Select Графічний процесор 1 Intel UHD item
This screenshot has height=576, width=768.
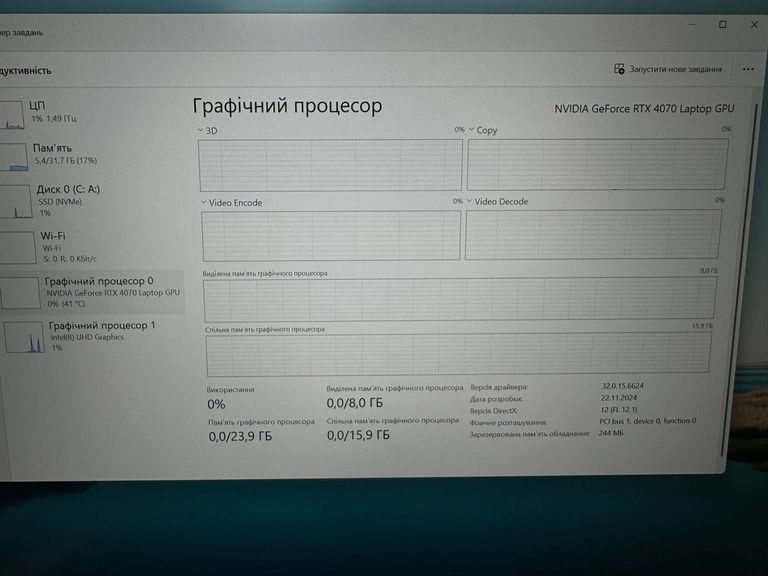92,336
